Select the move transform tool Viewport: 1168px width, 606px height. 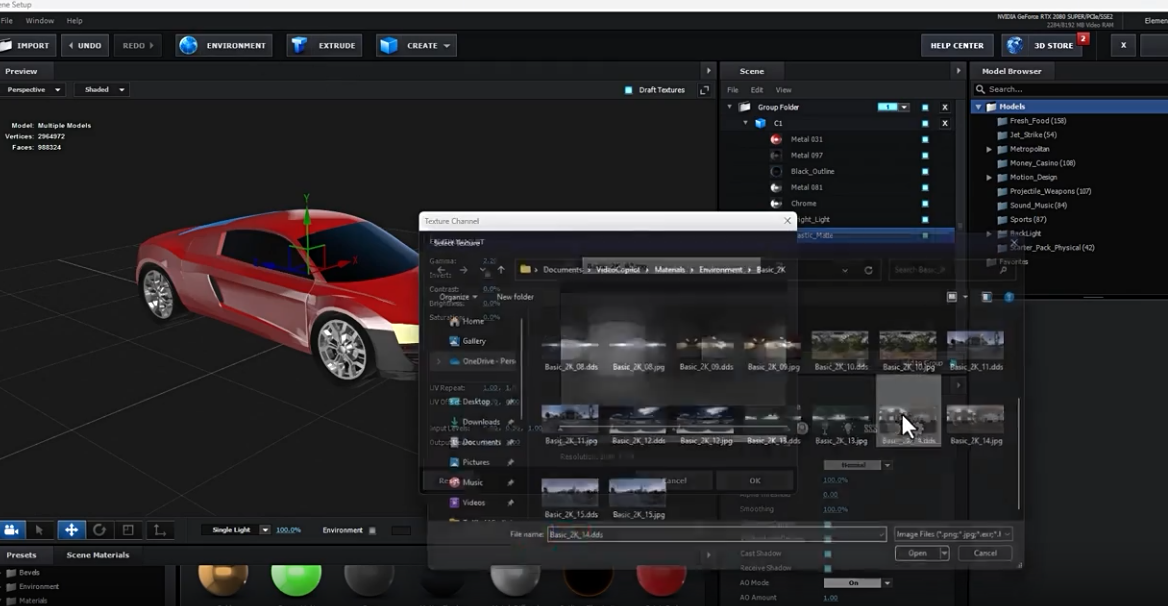pyautogui.click(x=70, y=530)
